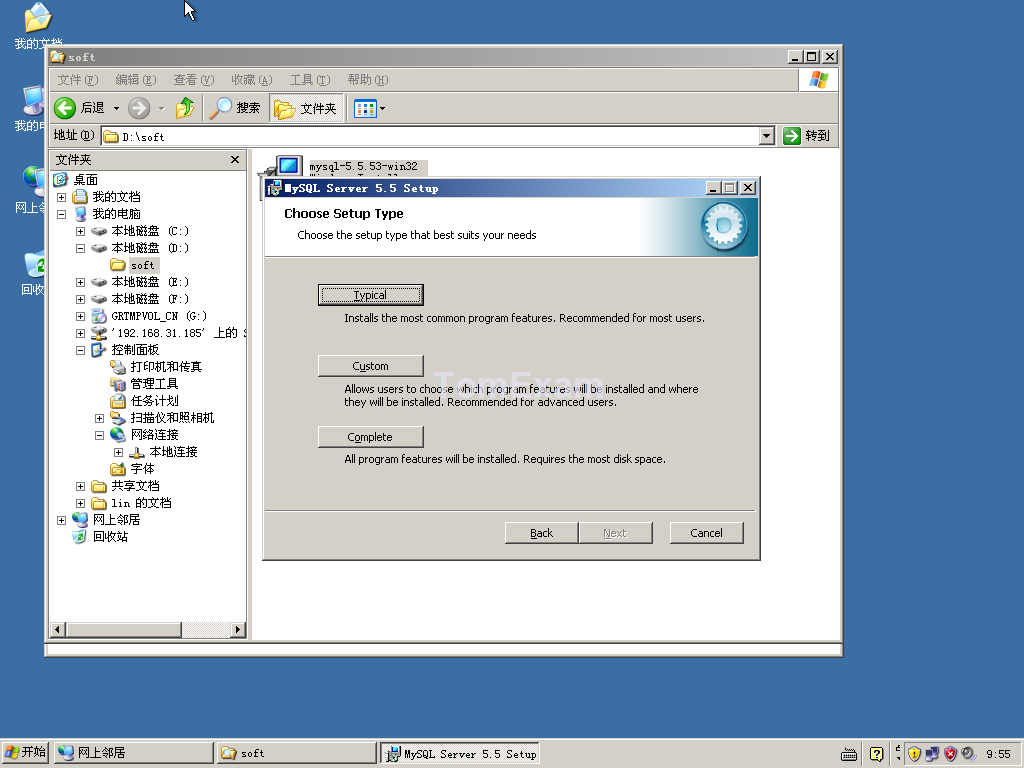Go Back in MySQL Setup wizard
Screen dimensions: 1024x768
(541, 533)
